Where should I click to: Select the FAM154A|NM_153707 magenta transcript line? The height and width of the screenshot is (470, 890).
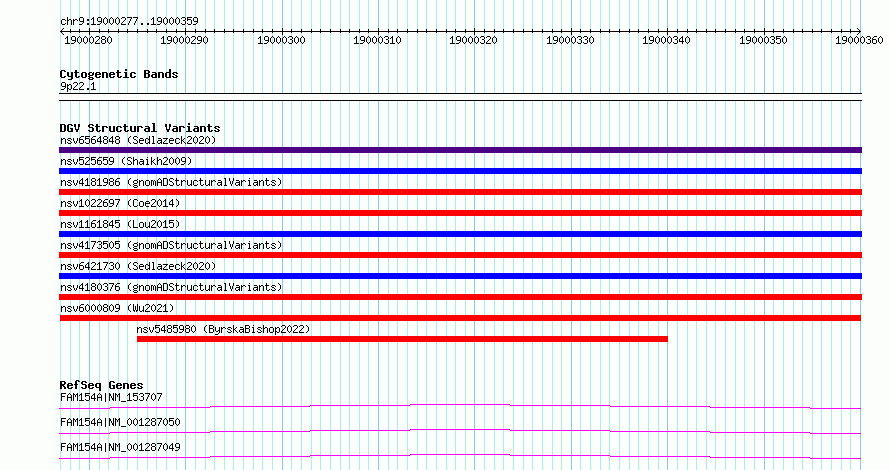pyautogui.click(x=460, y=406)
